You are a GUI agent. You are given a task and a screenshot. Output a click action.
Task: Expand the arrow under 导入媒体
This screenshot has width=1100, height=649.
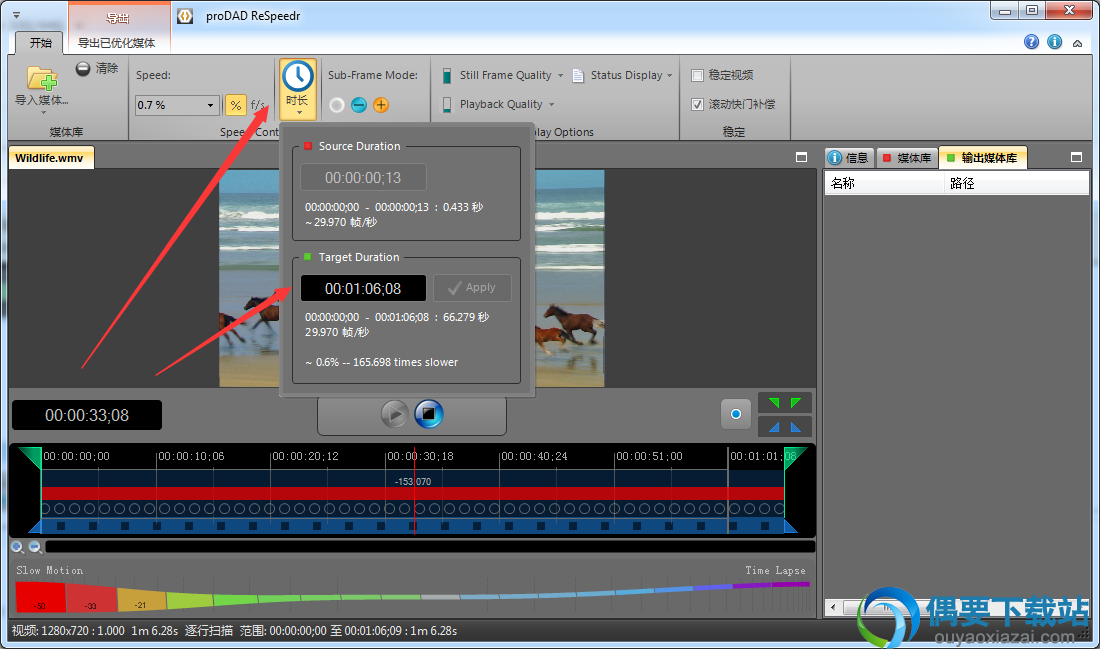(43, 112)
